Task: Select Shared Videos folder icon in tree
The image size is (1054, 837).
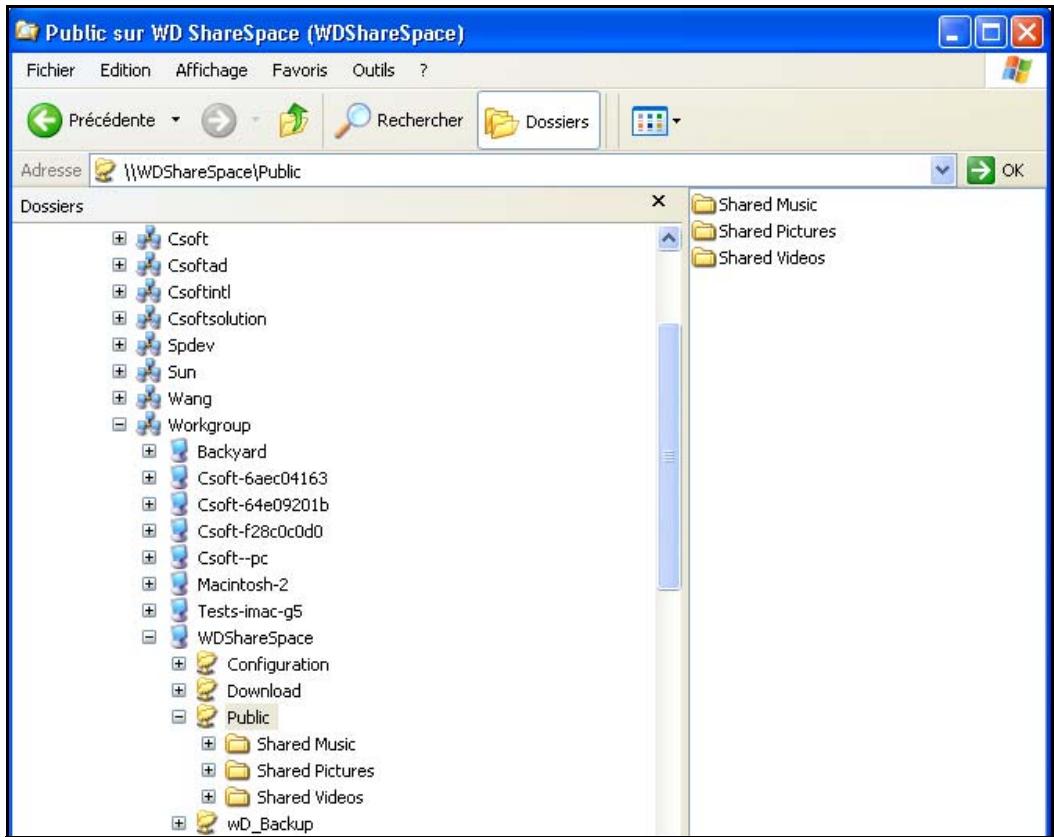Action: coord(237,797)
